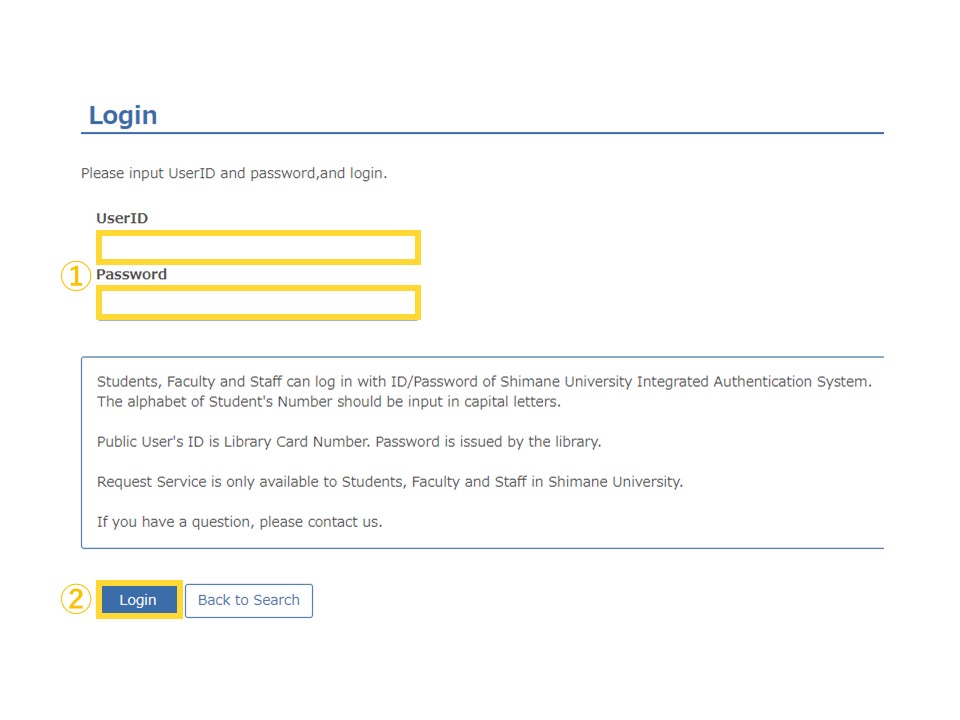Image resolution: width=960 pixels, height=720 pixels.
Task: Click the 'Public User's ID is Library Card Number' sentence
Action: [x=233, y=441]
